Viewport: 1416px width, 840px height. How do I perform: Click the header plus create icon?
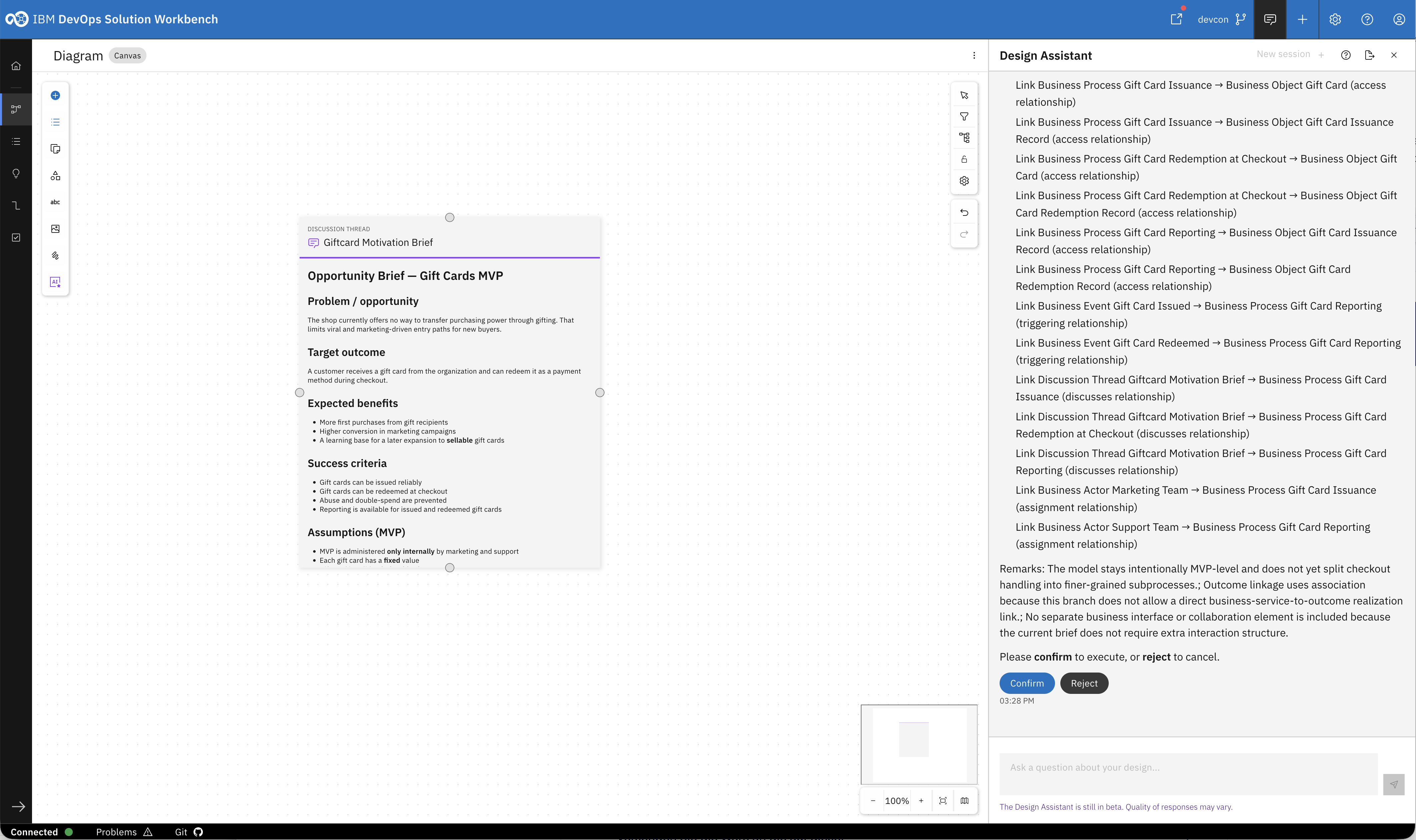click(x=1302, y=19)
